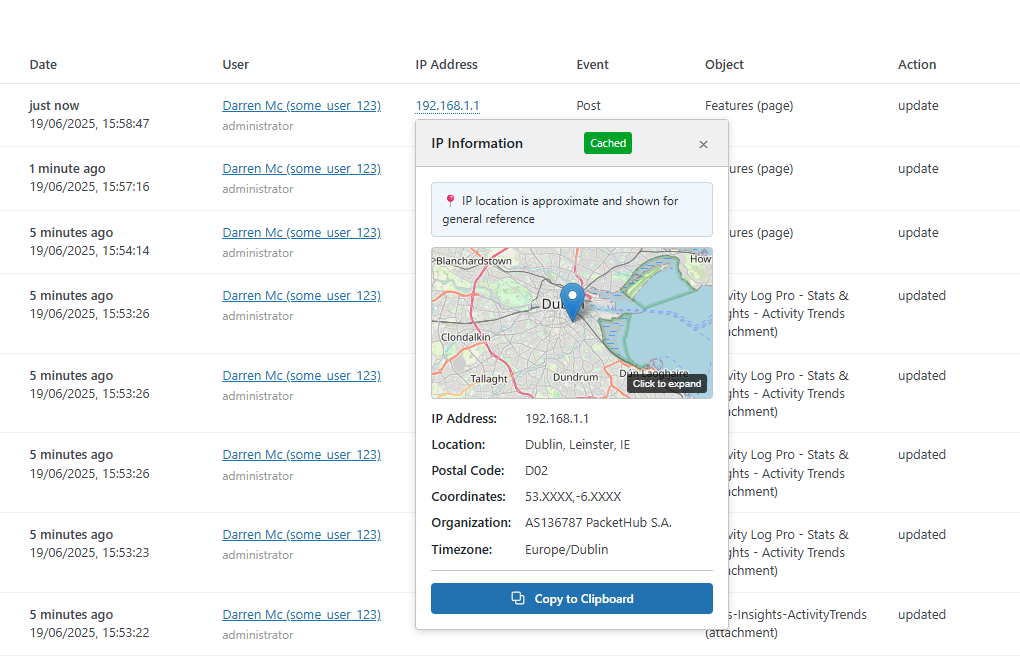This screenshot has width=1020, height=660.
Task: Click the X to close IP Information popup
Action: (703, 143)
